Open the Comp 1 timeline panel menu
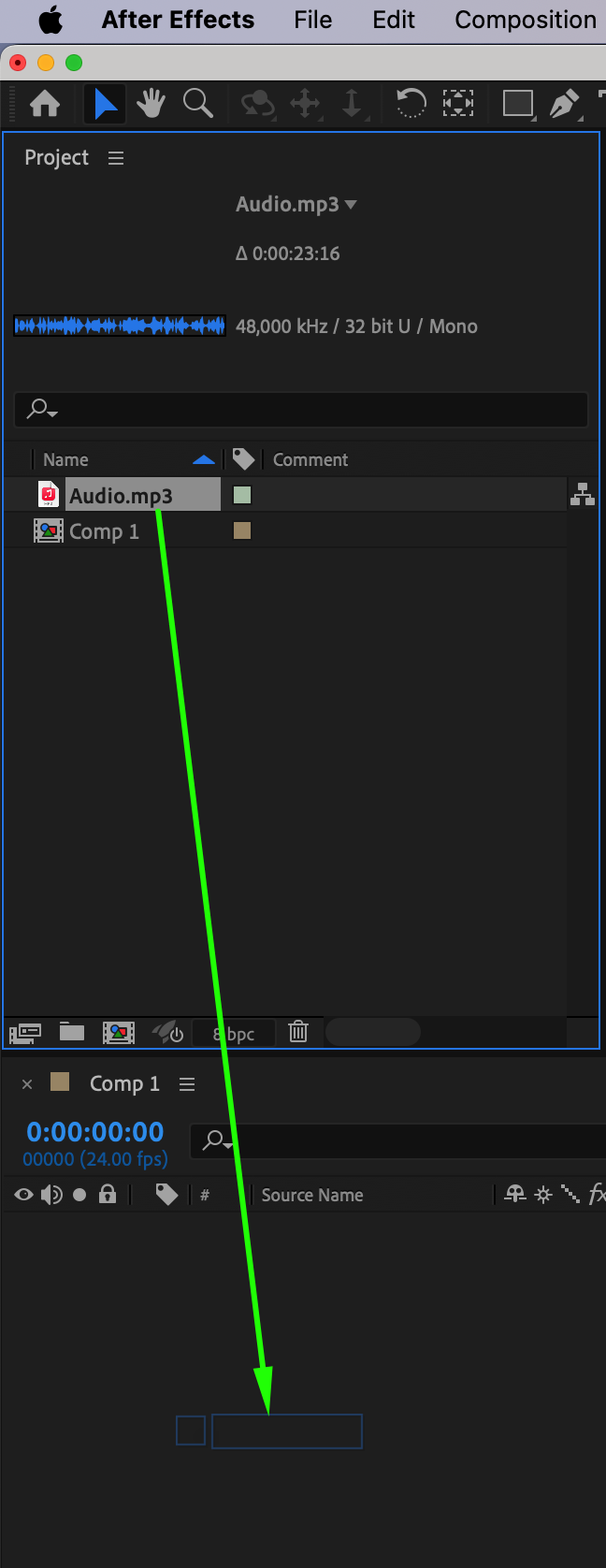This screenshot has width=606, height=1568. pyautogui.click(x=187, y=1084)
